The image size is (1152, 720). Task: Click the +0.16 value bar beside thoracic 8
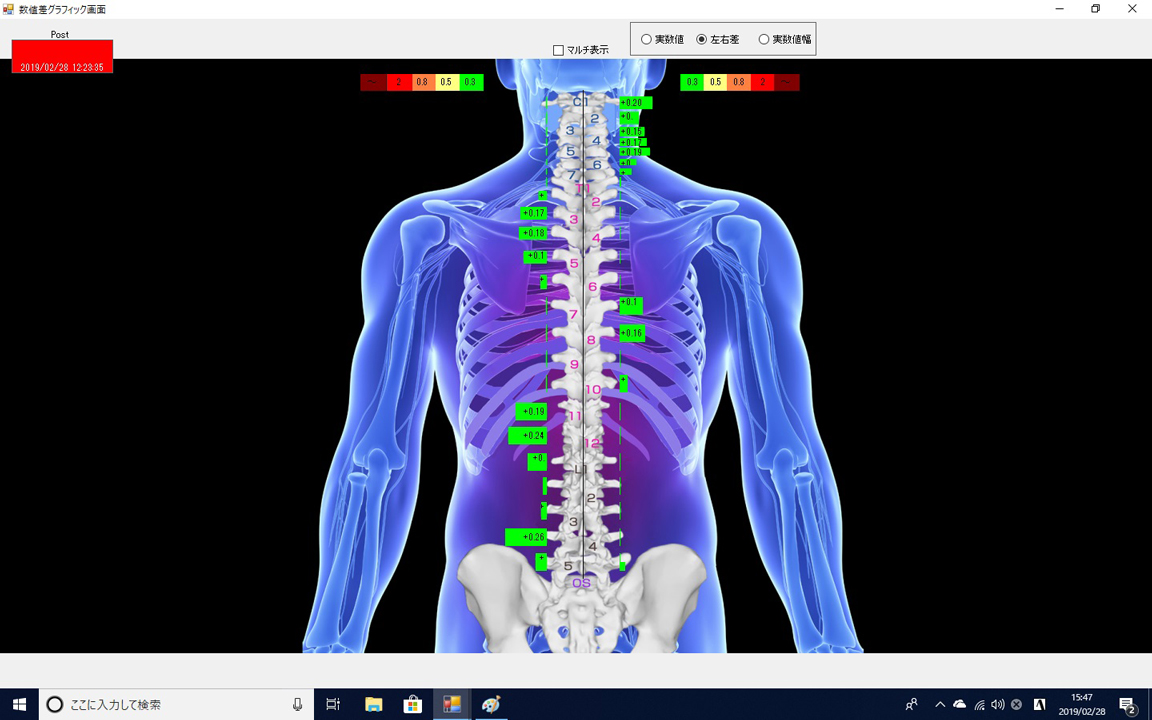pyautogui.click(x=633, y=334)
